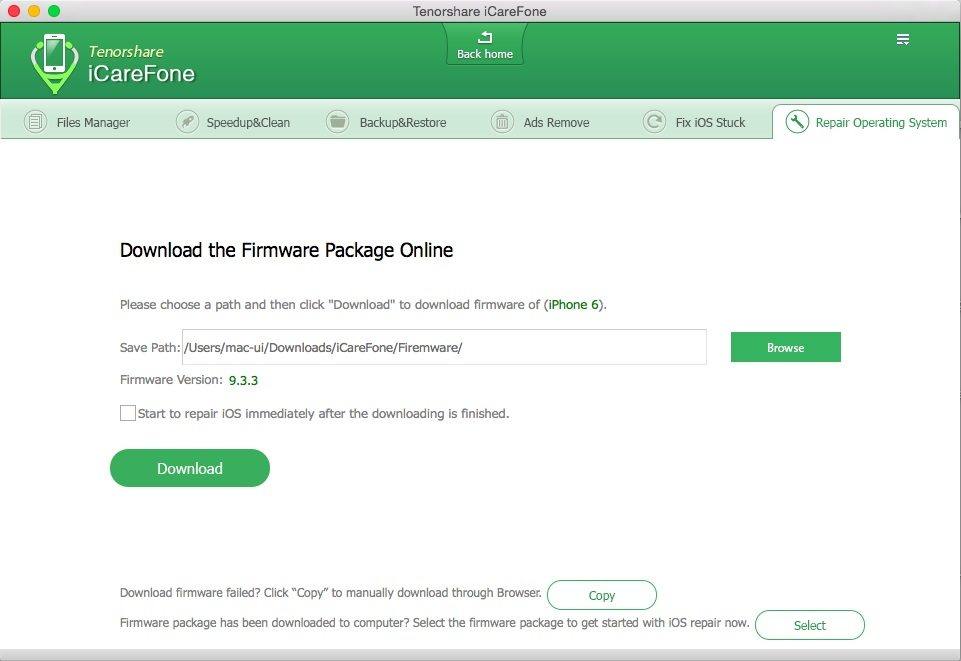Click Browse to choose save path

tap(786, 347)
